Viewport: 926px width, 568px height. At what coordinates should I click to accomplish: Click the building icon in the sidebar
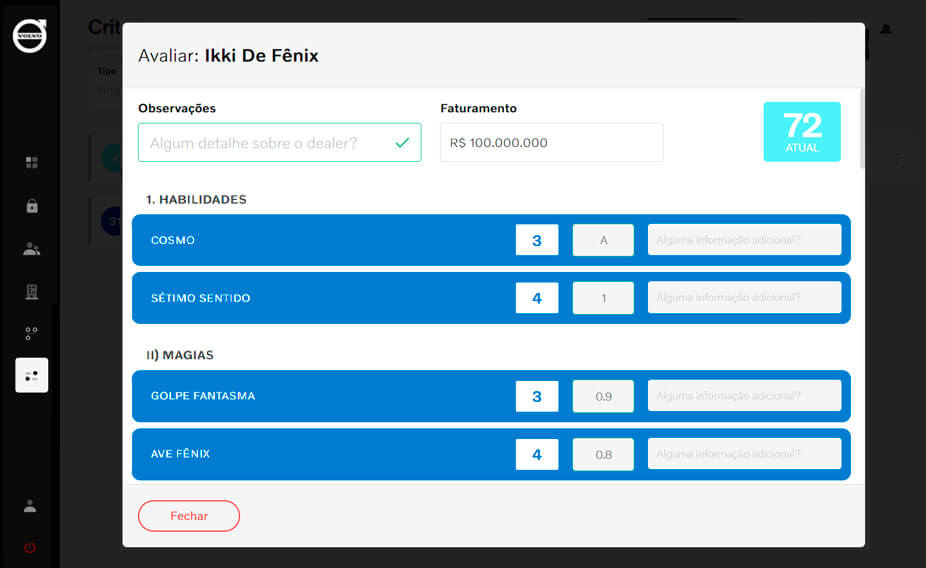pos(31,292)
